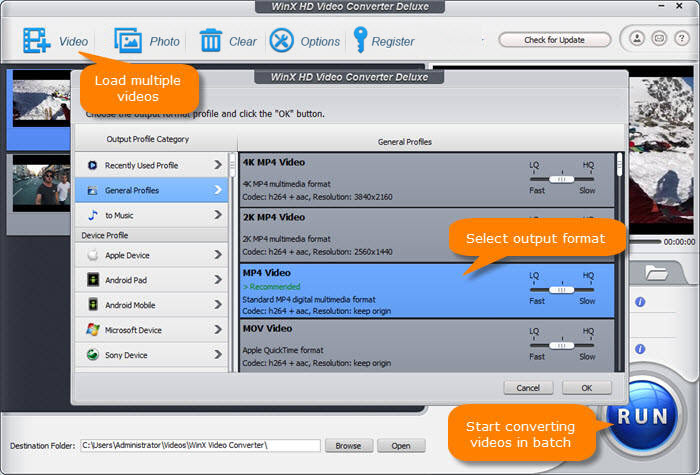
Task: Expand to Music arrow
Action: [218, 215]
